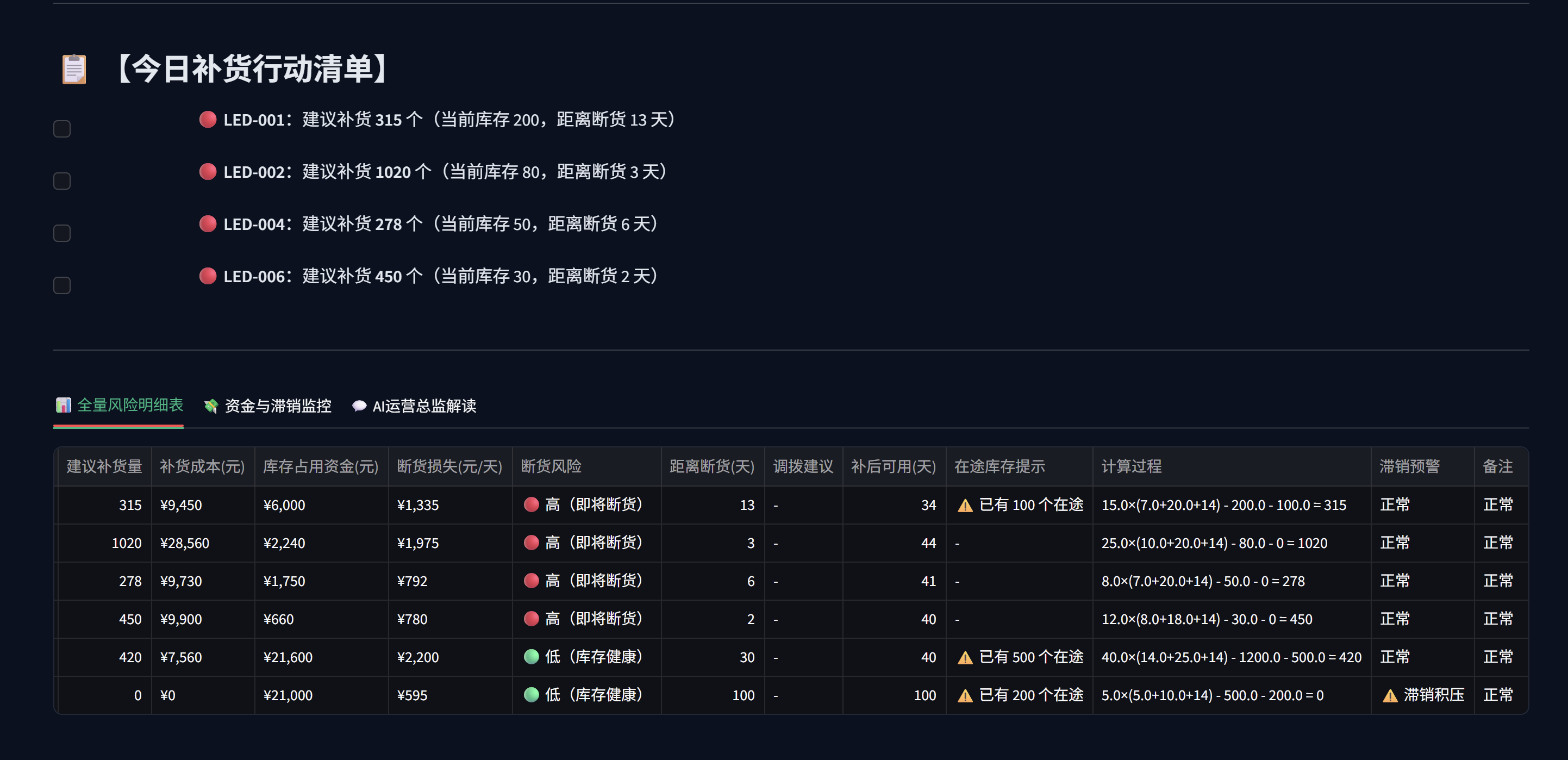Click the clipboard icon beside 今日补货行动清单
This screenshot has height=760, width=1568.
(74, 69)
